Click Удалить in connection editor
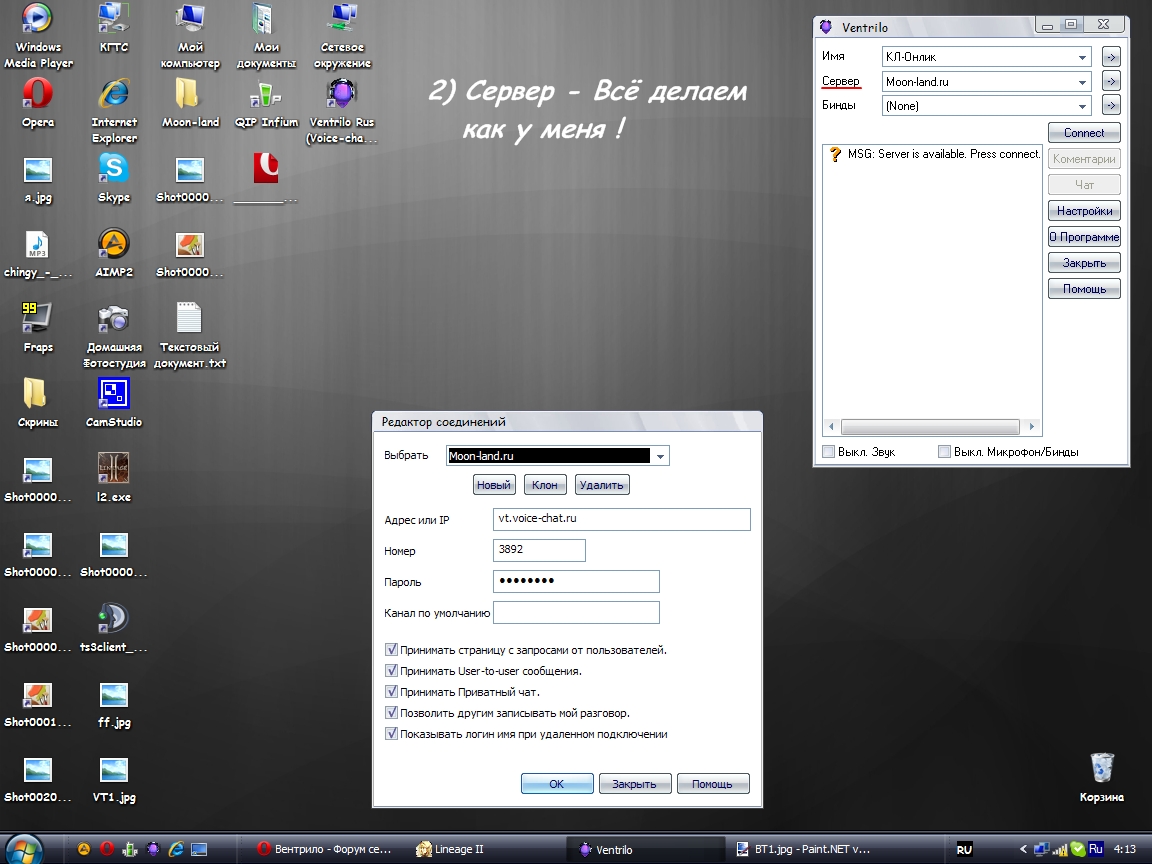1152x864 pixels. [601, 485]
